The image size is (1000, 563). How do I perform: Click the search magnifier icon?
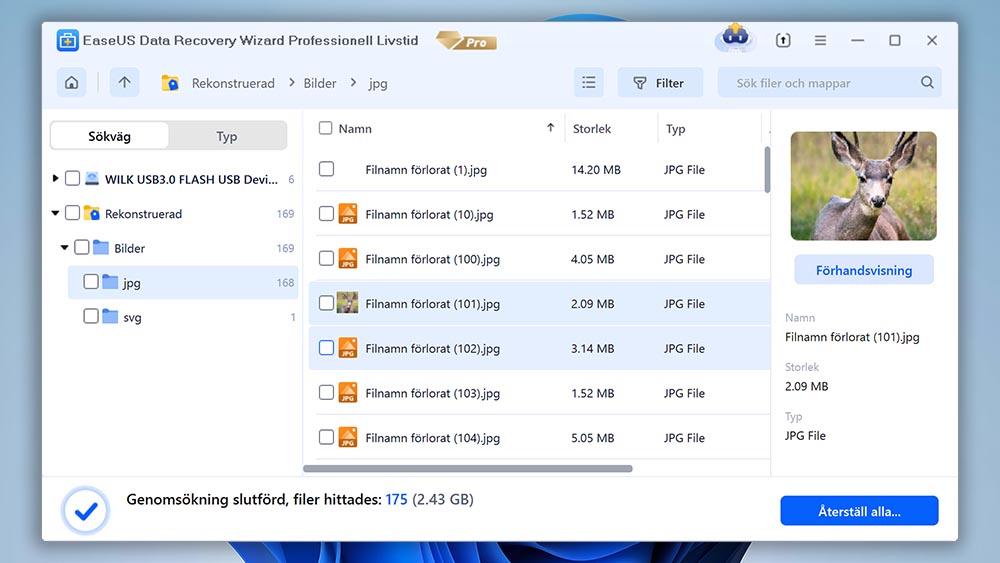(927, 82)
